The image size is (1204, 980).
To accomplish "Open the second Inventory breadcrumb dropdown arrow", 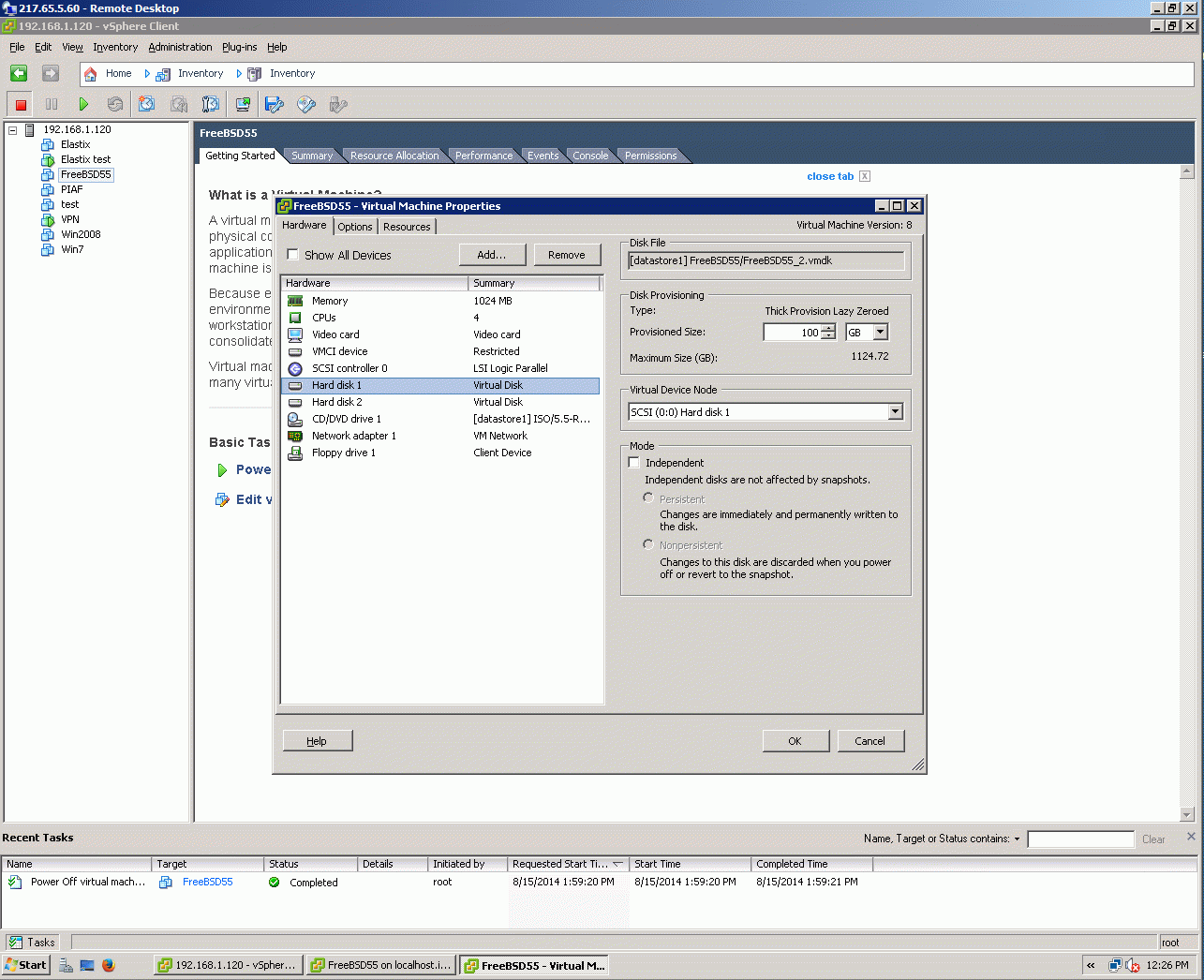I will [239, 74].
